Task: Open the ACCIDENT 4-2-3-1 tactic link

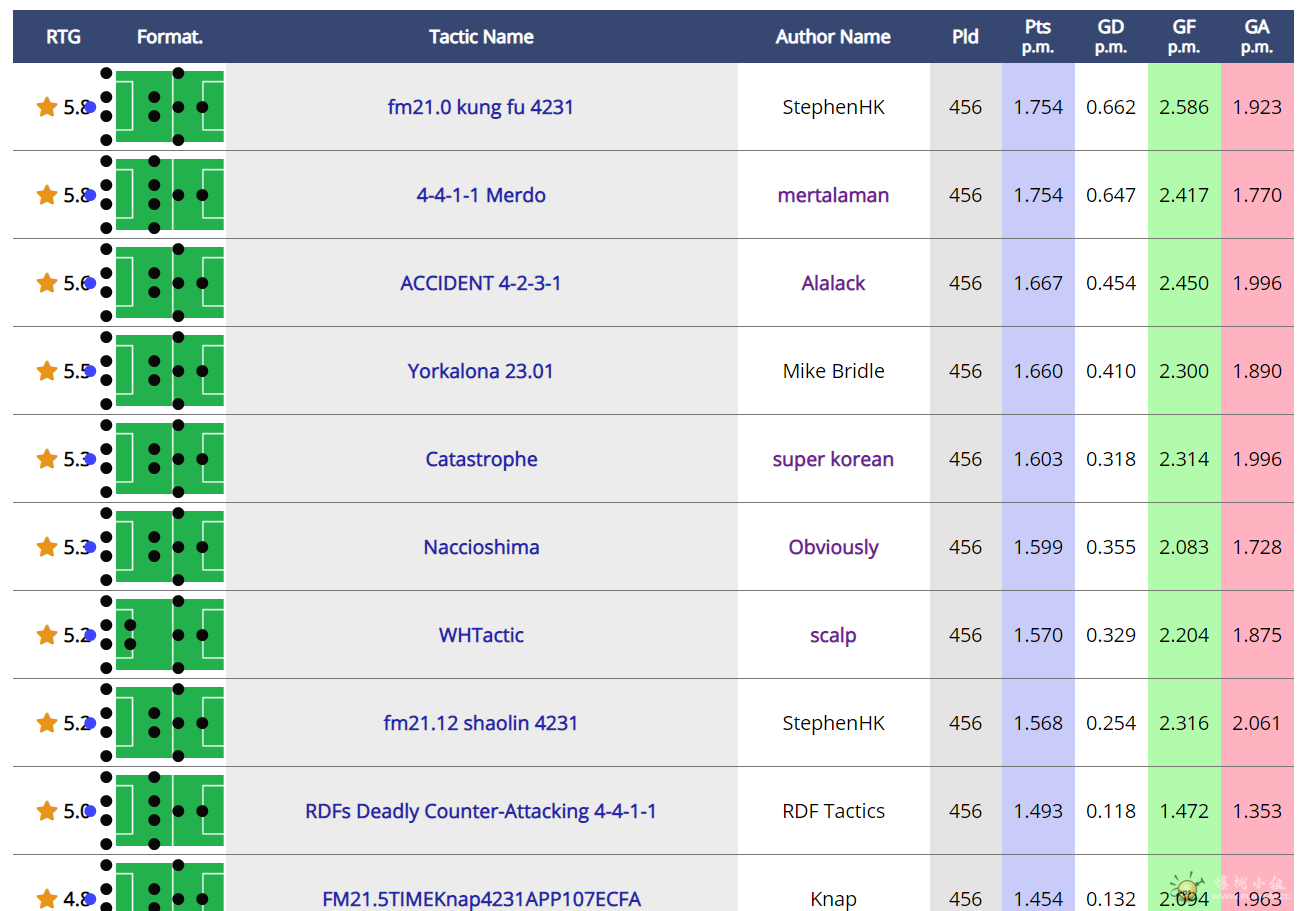Action: click(x=481, y=283)
